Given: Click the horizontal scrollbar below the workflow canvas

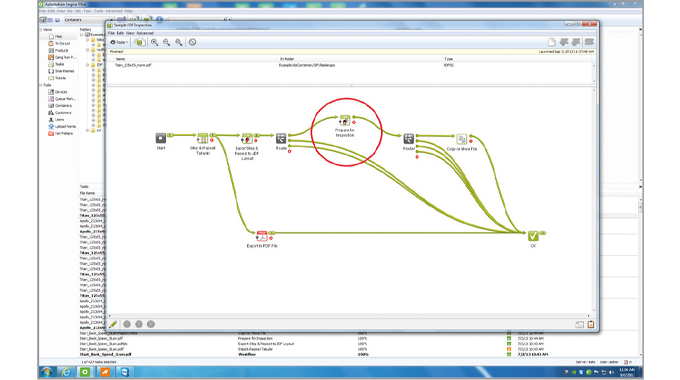Looking at the screenshot, I should [x=349, y=316].
